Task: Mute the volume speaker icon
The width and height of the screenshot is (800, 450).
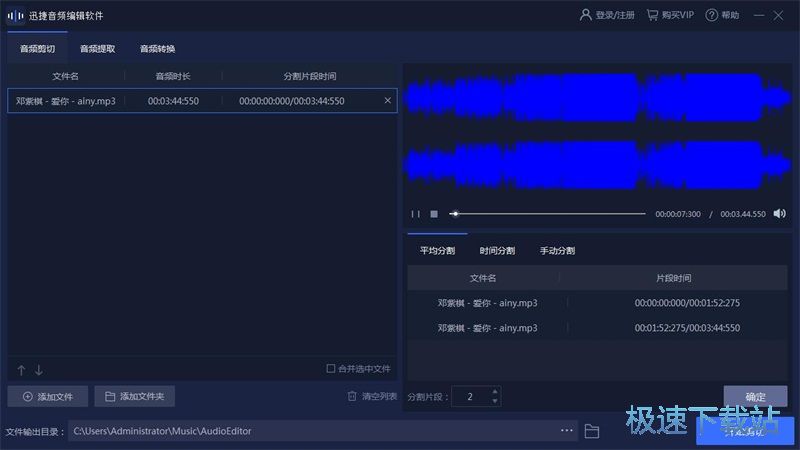Action: 780,214
